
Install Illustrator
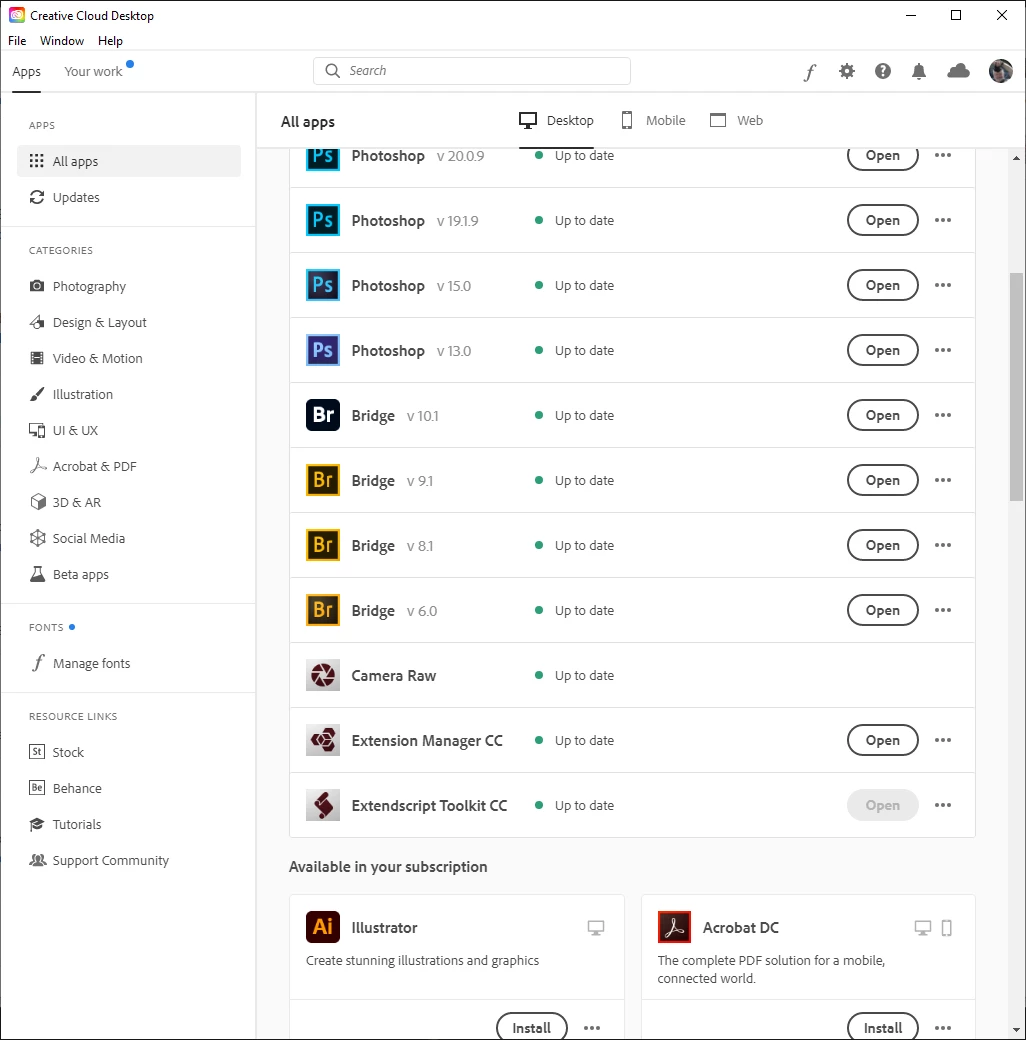(532, 1027)
